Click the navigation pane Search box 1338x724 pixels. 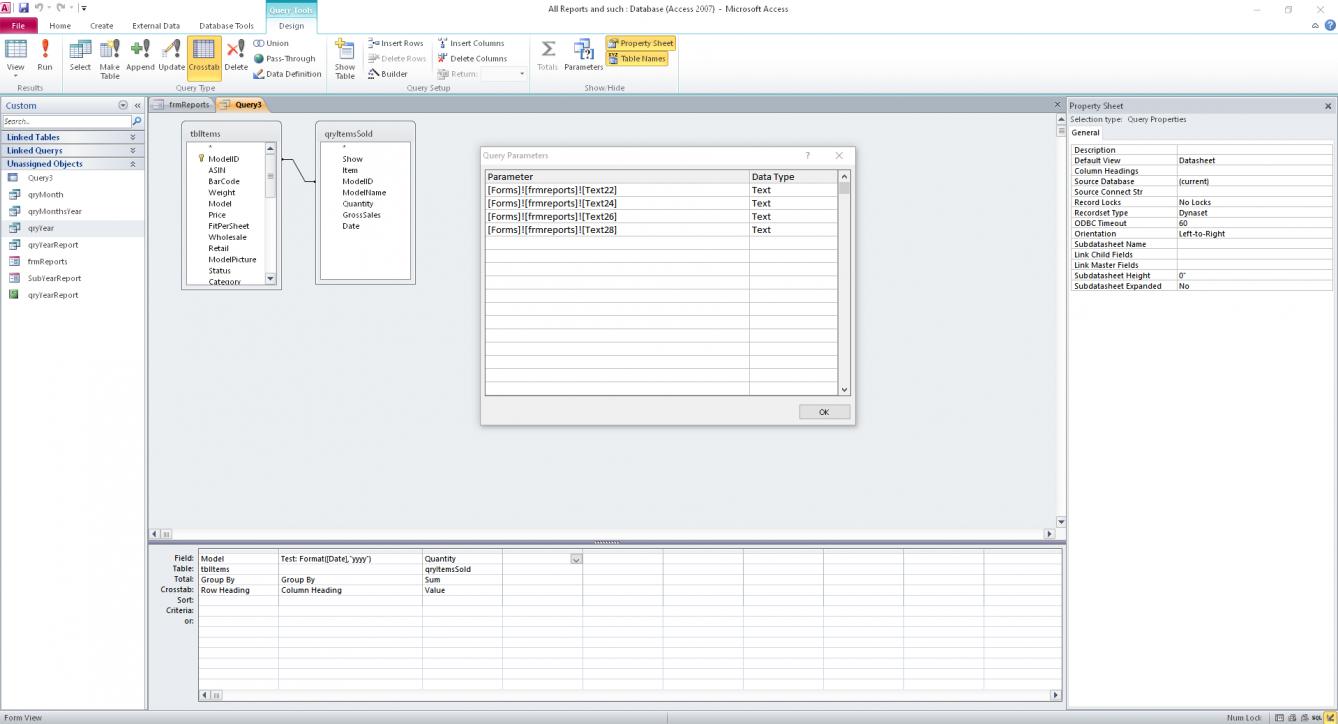[66, 121]
